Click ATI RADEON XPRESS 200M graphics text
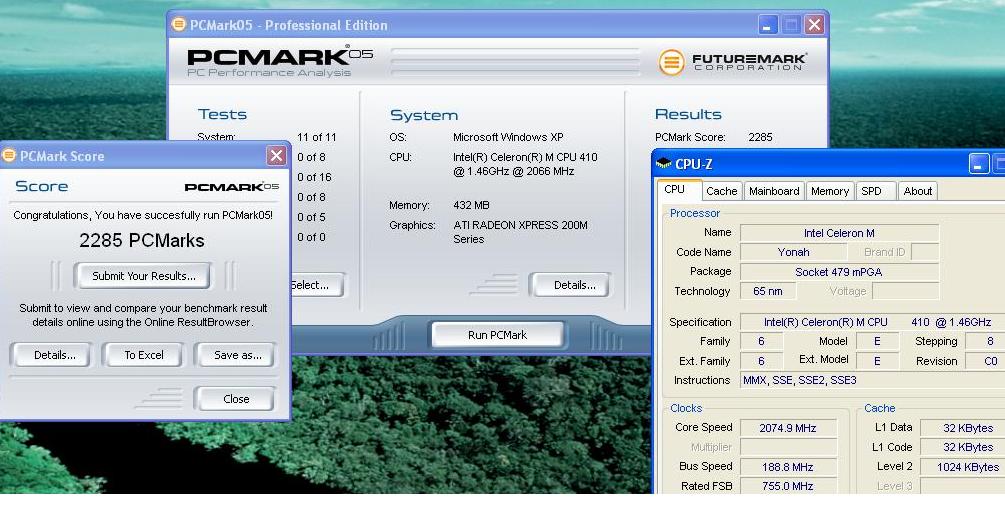The width and height of the screenshot is (1005, 512). tap(520, 232)
